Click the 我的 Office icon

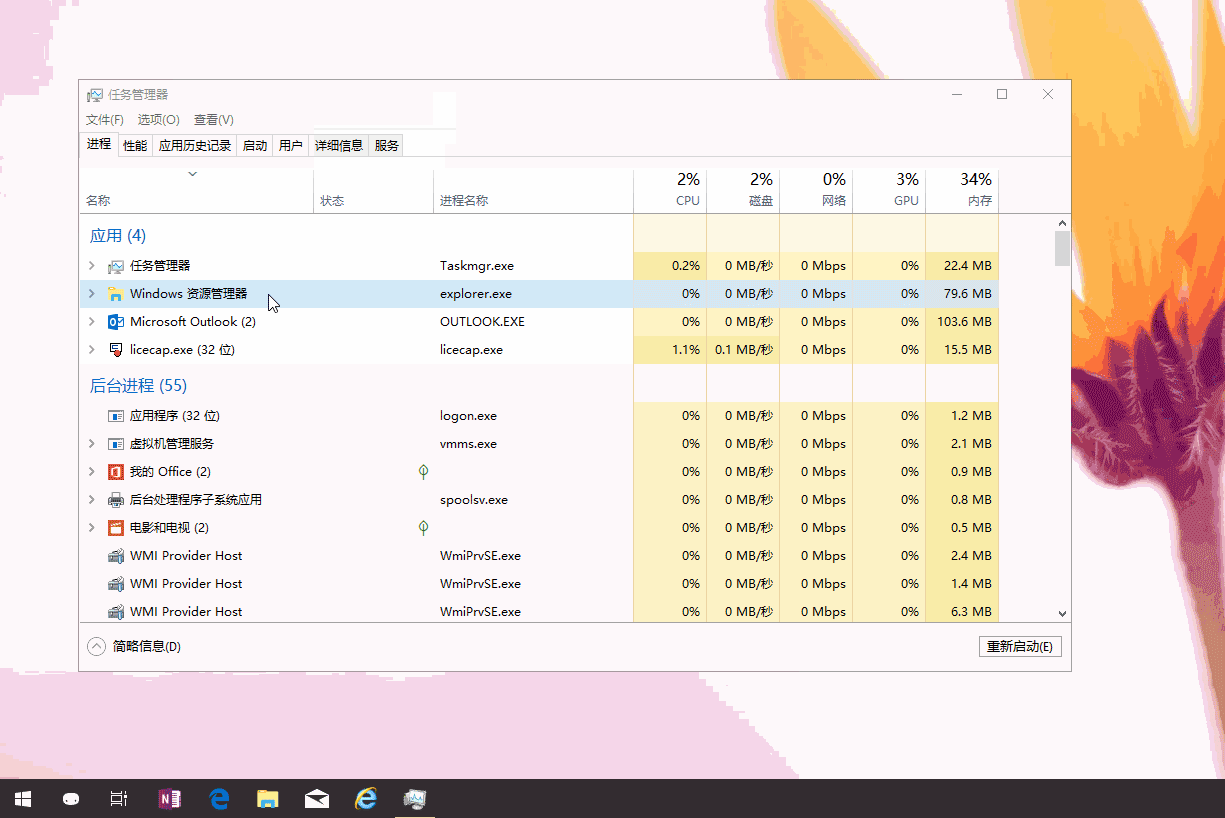(x=113, y=471)
